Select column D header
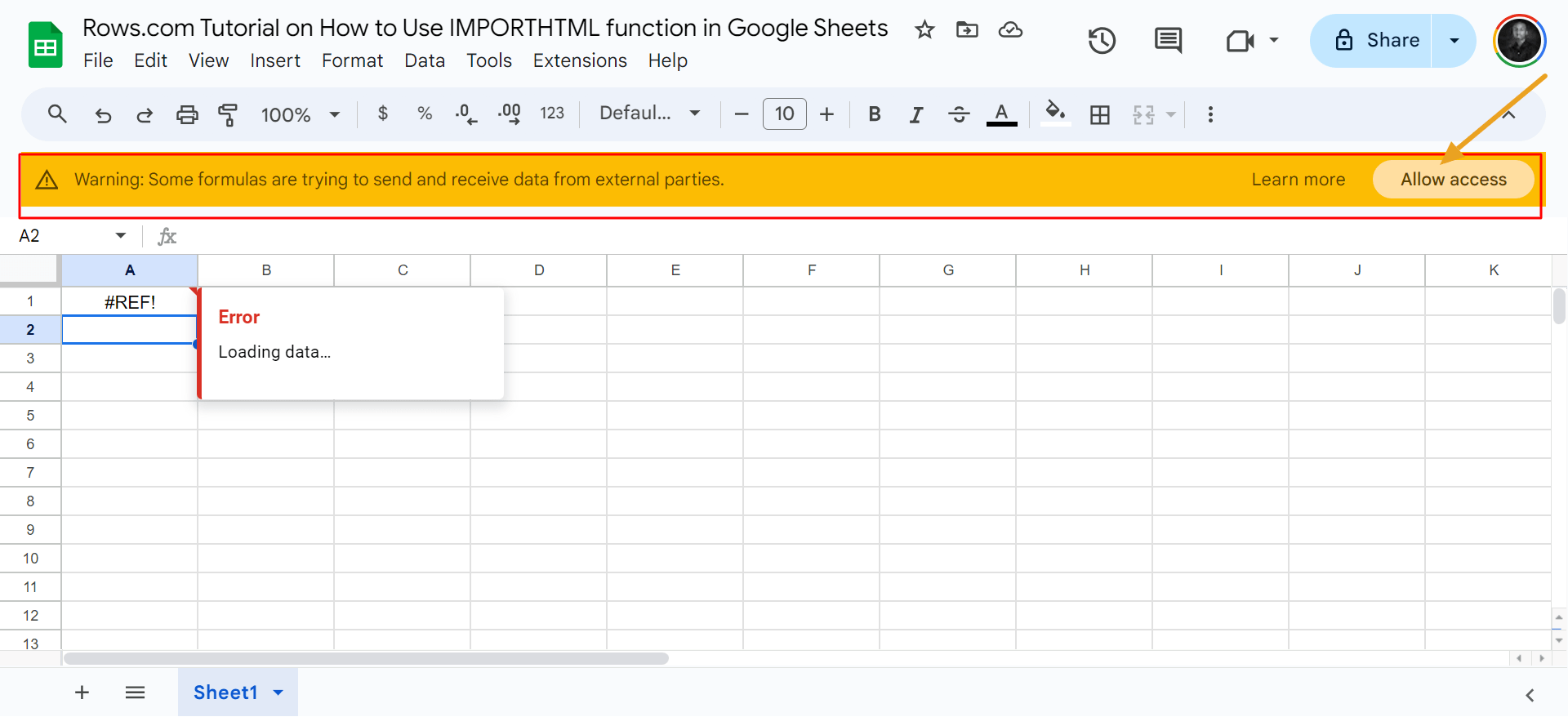The width and height of the screenshot is (1568, 717). (x=539, y=270)
